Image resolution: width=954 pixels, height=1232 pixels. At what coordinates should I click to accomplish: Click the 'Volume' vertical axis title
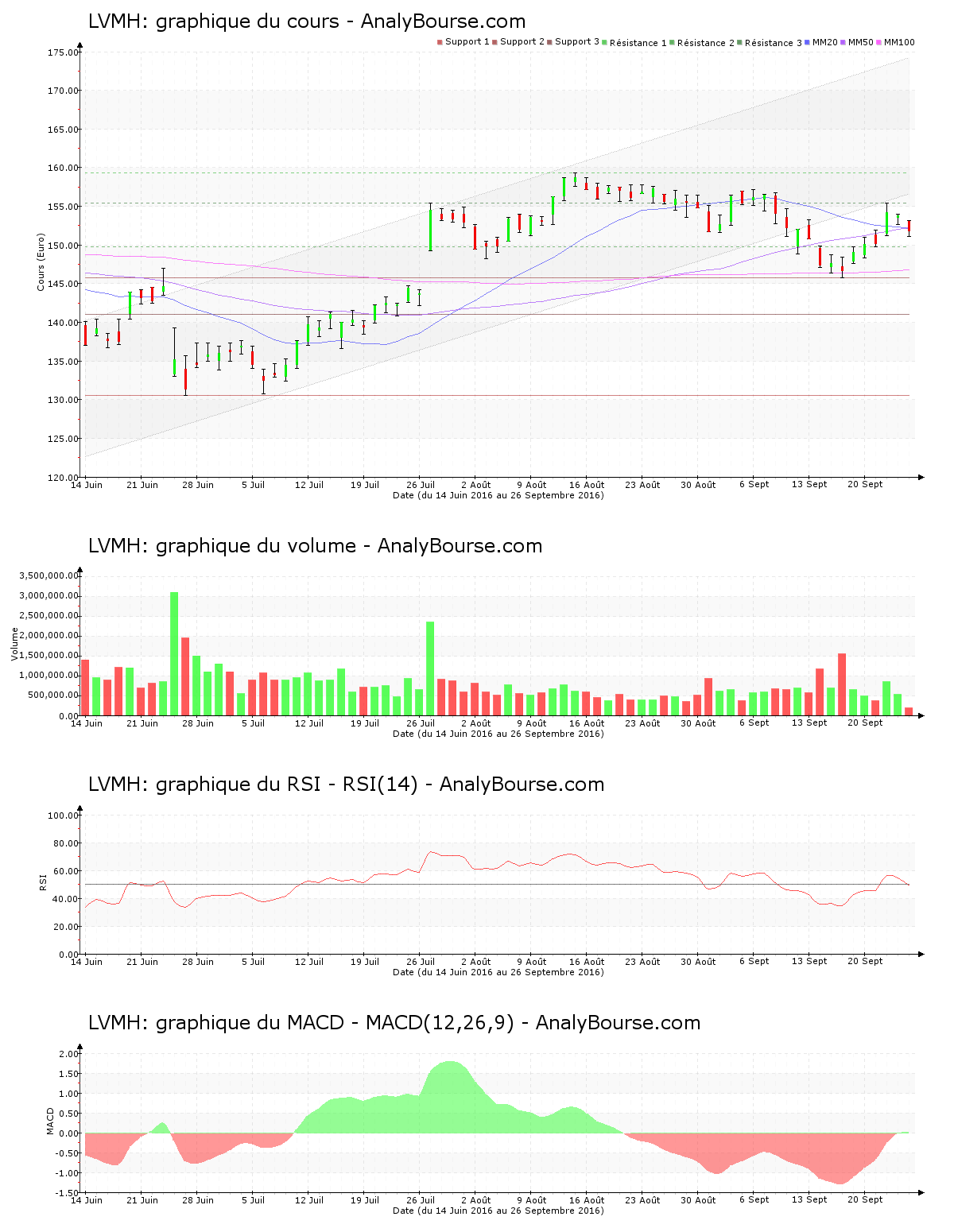coord(14,644)
